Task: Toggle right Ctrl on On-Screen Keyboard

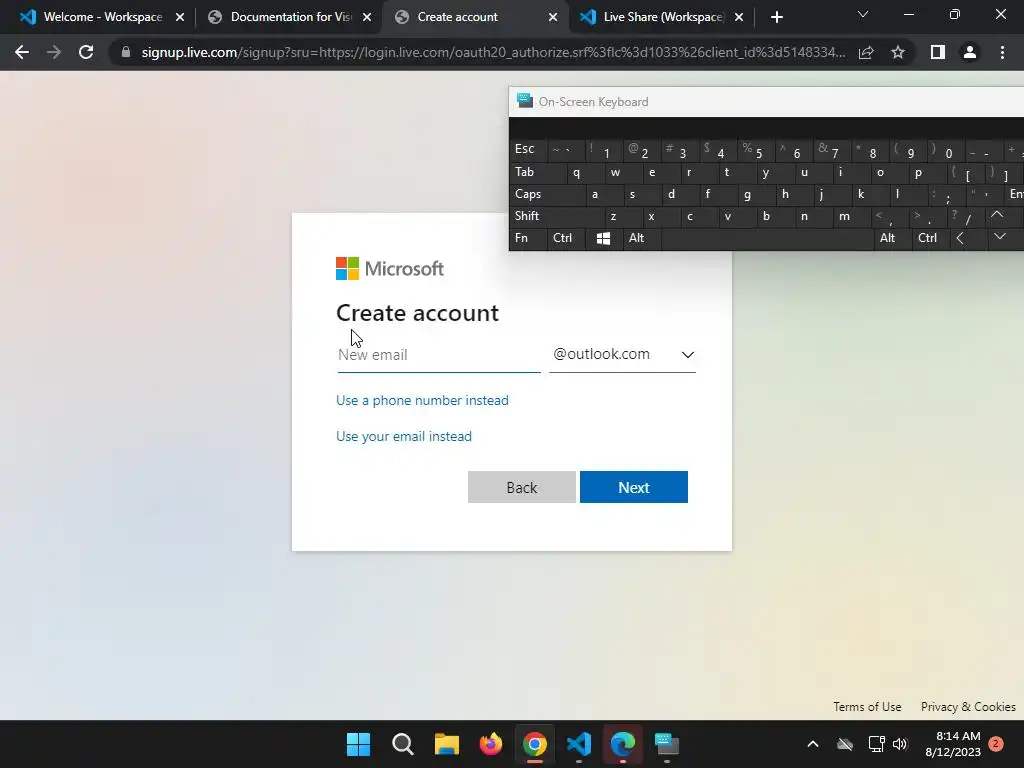Action: tap(930, 238)
